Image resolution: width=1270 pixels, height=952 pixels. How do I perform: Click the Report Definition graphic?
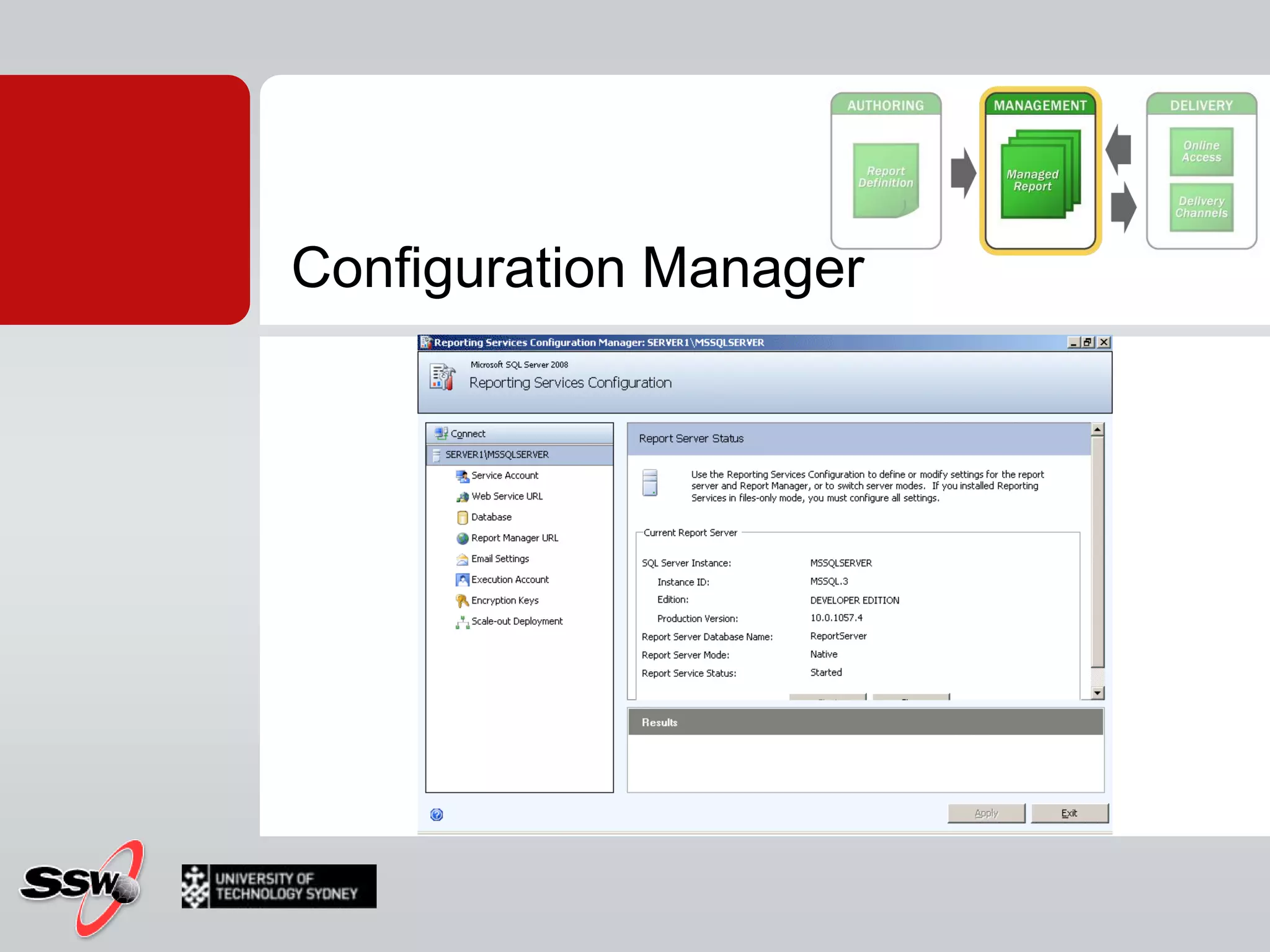click(x=886, y=180)
